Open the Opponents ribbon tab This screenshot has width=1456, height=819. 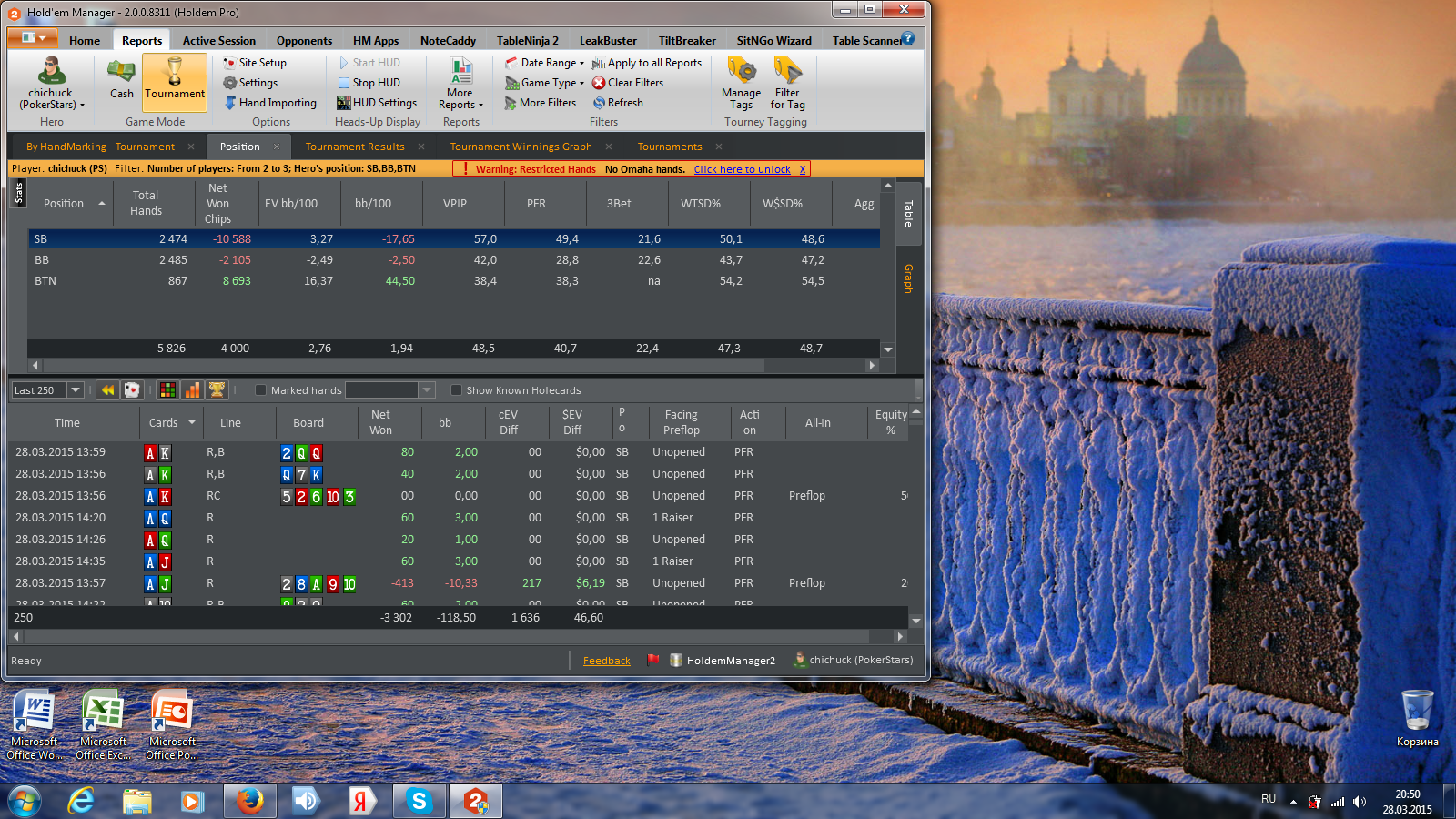[x=304, y=41]
